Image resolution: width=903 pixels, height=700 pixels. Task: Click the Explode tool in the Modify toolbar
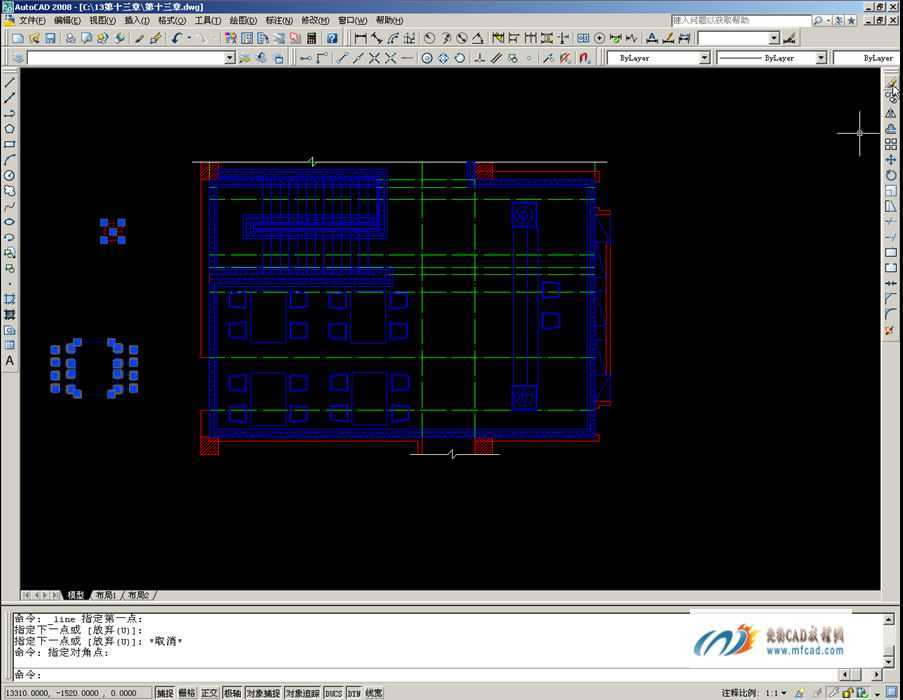[x=891, y=330]
